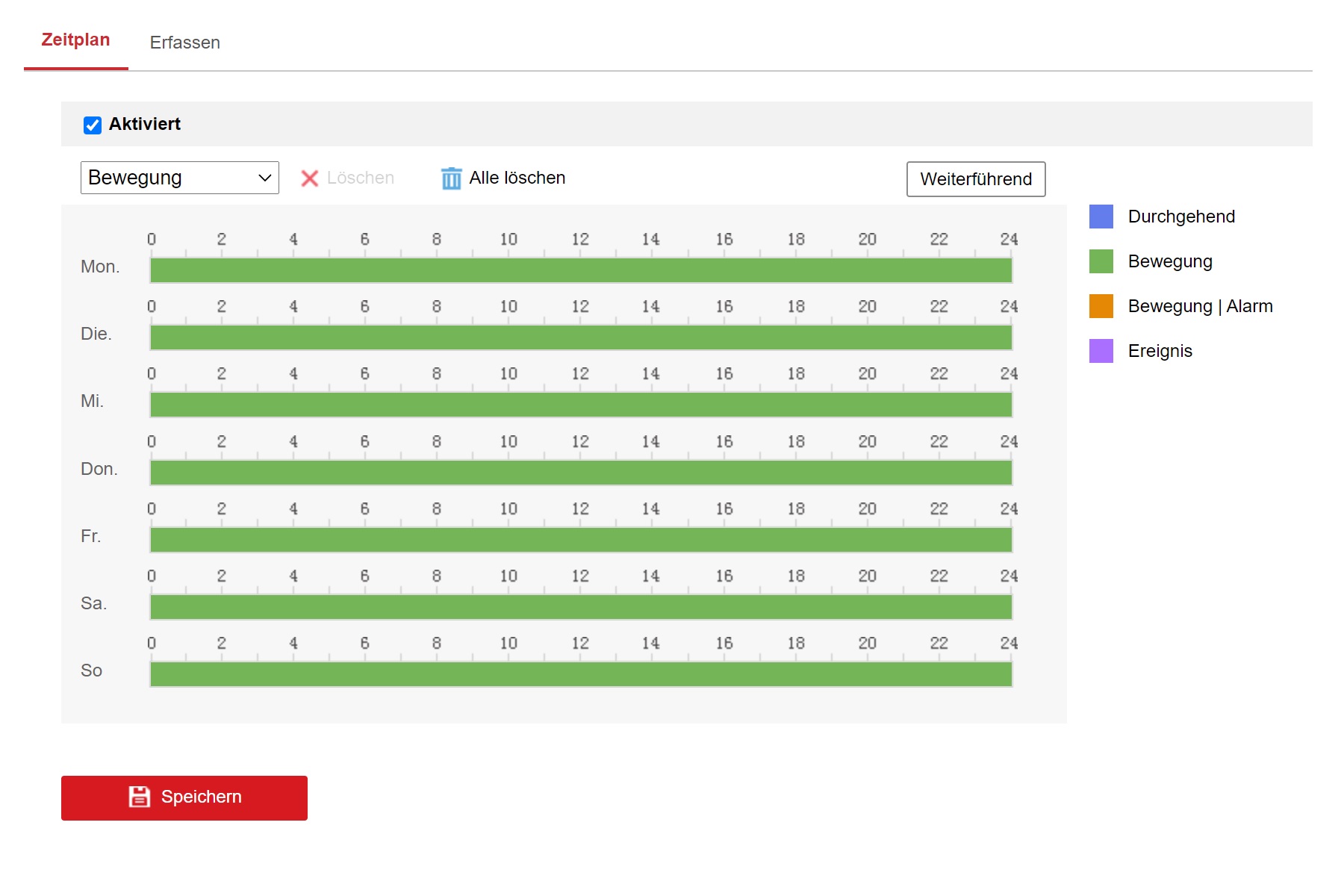This screenshot has height=896, width=1344.
Task: Click the trash can icon for Alle löschen
Action: coord(451,178)
